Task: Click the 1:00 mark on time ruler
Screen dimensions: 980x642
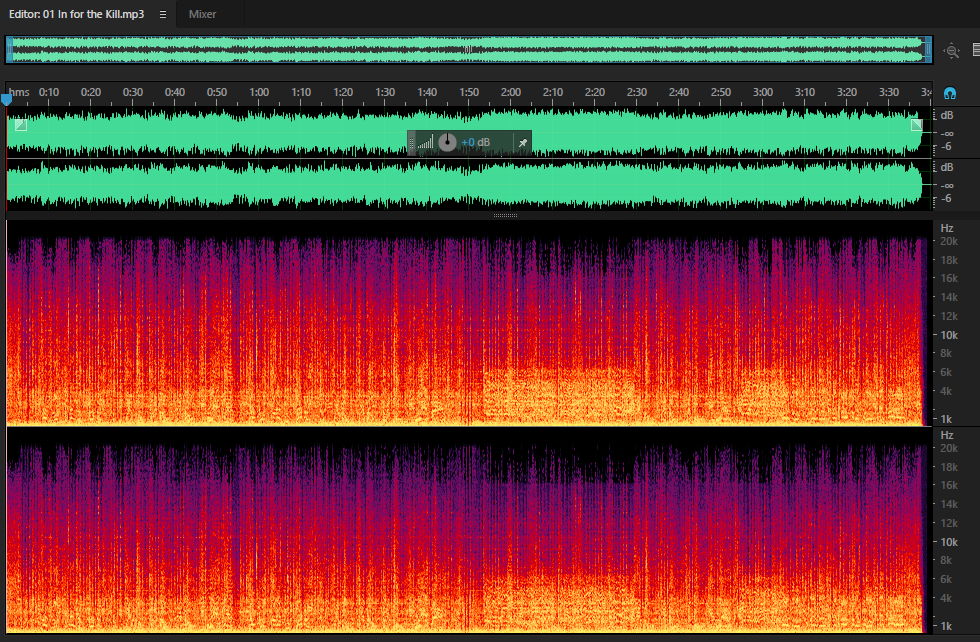Action: click(259, 93)
